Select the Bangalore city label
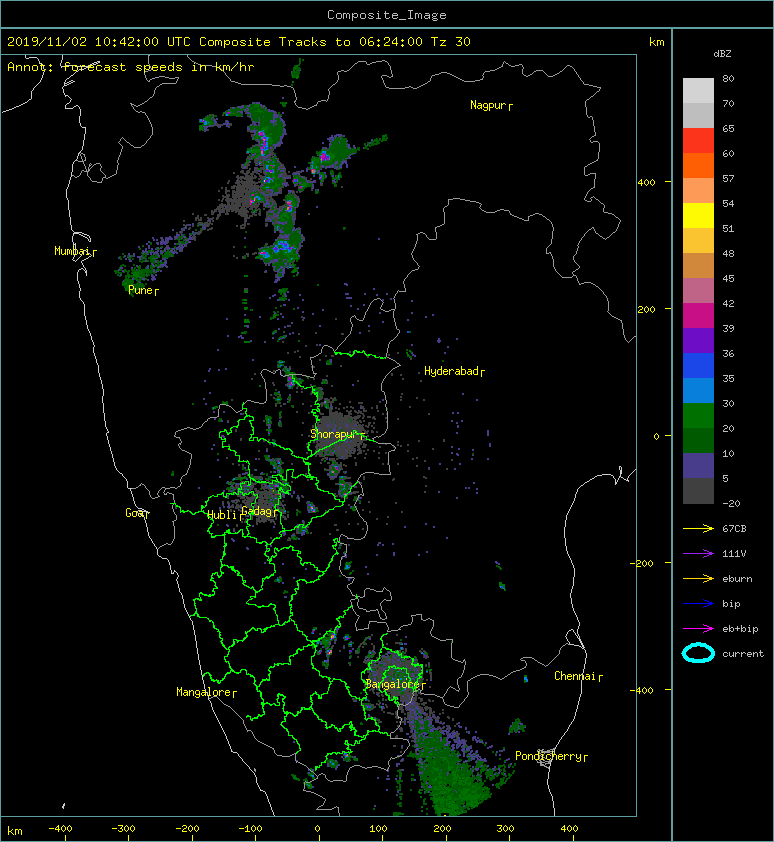The width and height of the screenshot is (774, 842). pos(393,684)
